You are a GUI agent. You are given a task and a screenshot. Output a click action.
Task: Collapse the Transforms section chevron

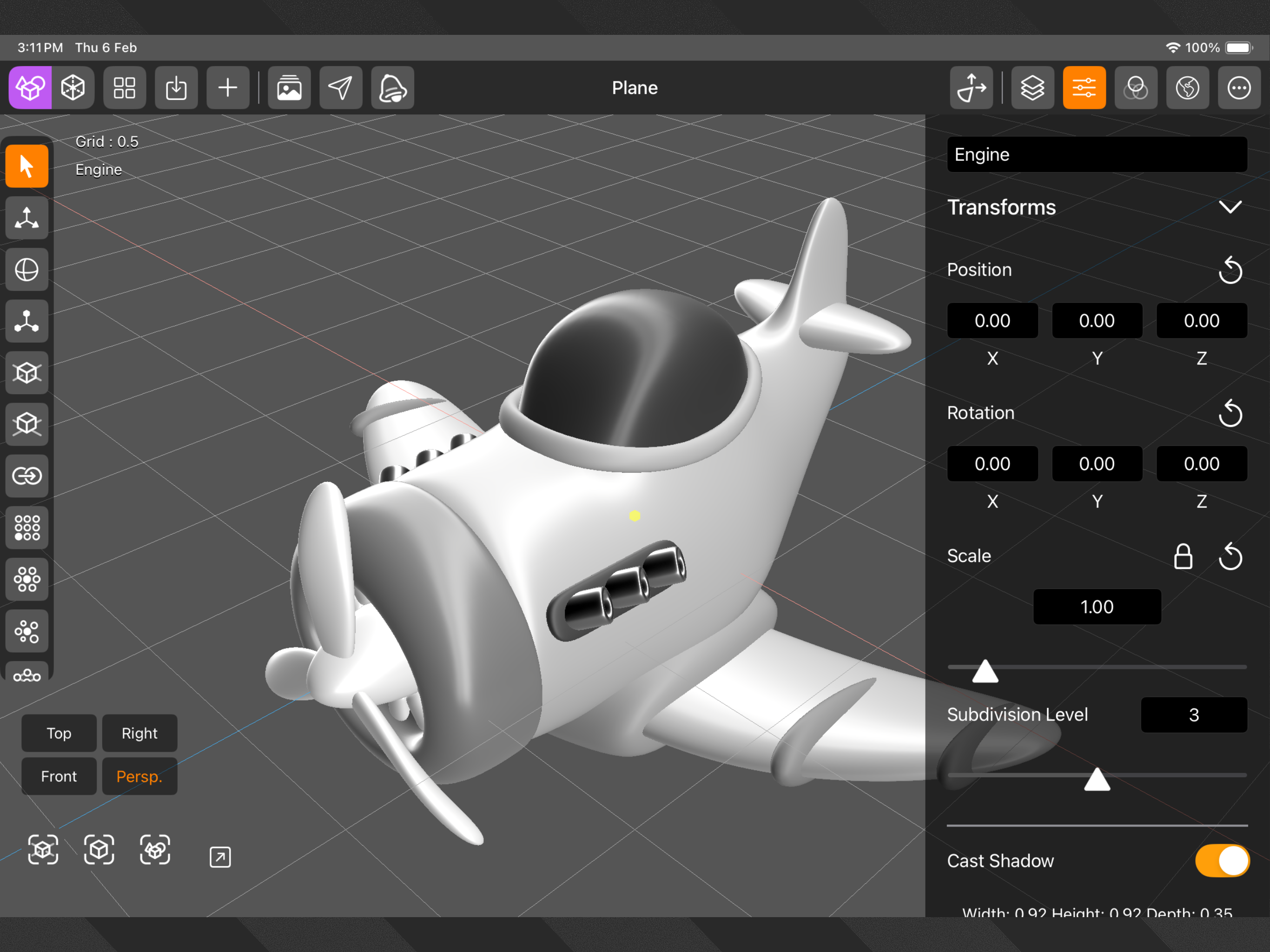click(1230, 207)
